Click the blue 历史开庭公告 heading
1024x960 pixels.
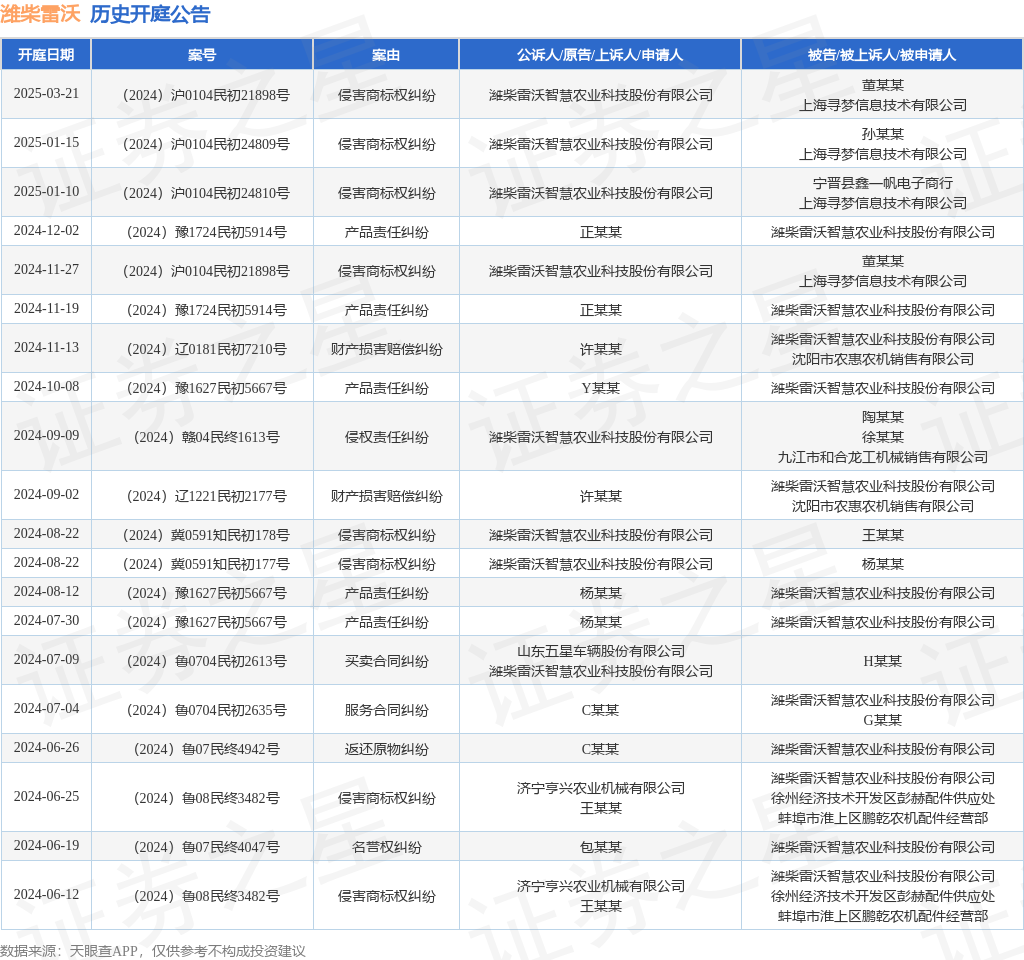pyautogui.click(x=150, y=14)
